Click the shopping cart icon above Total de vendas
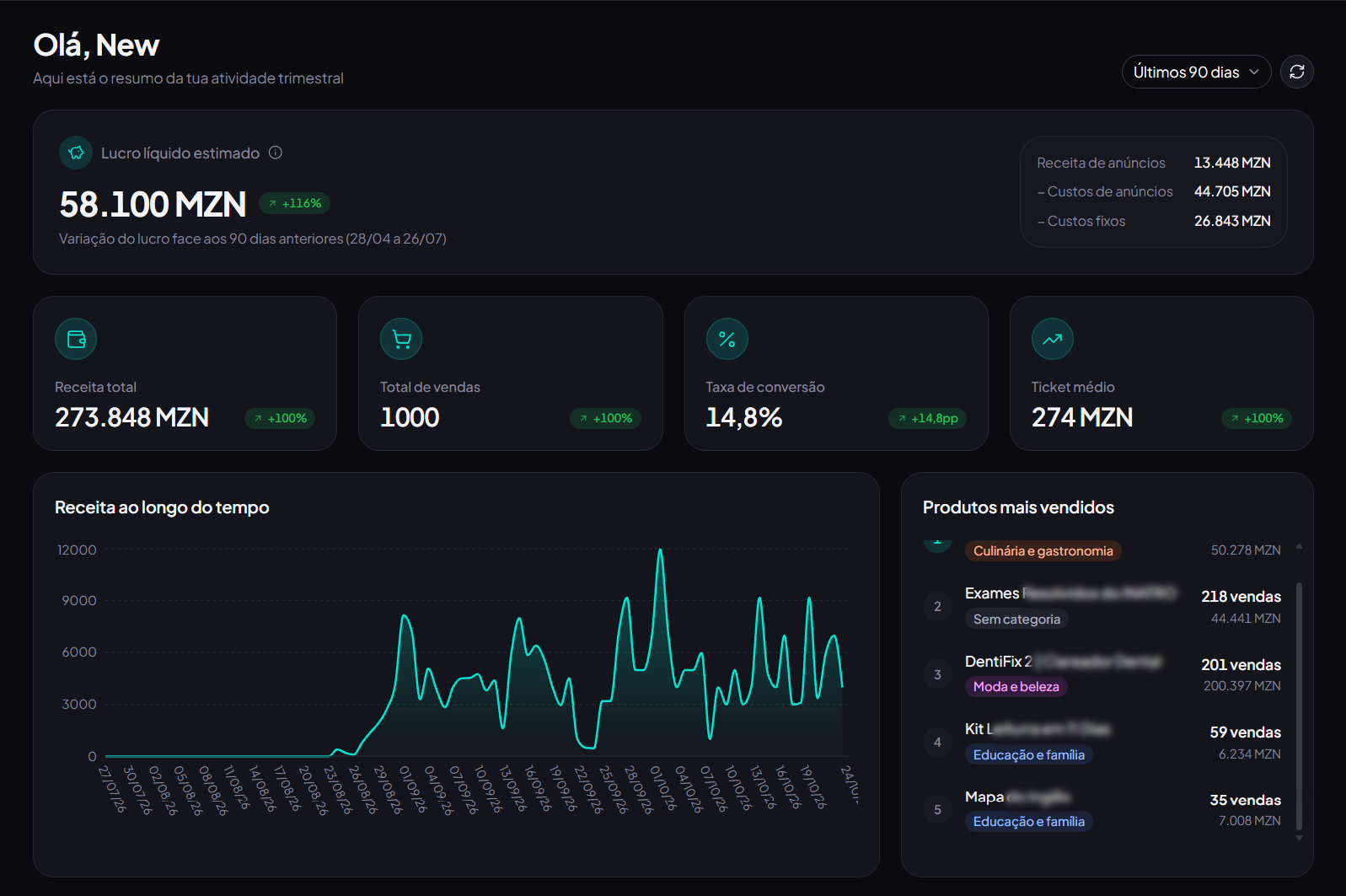Screen dimensions: 1346x896 [401, 339]
